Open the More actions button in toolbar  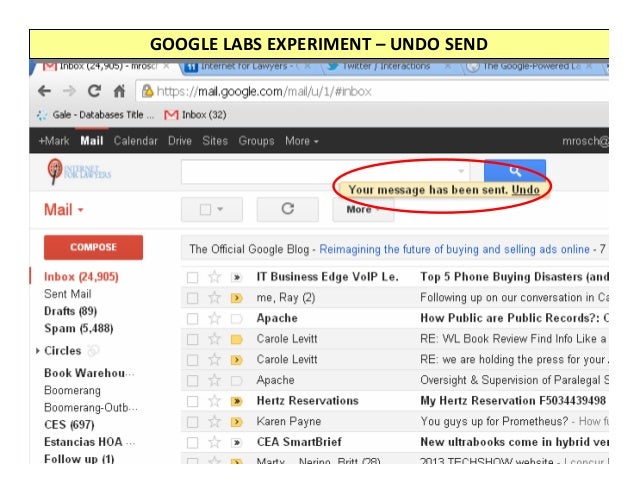(363, 209)
